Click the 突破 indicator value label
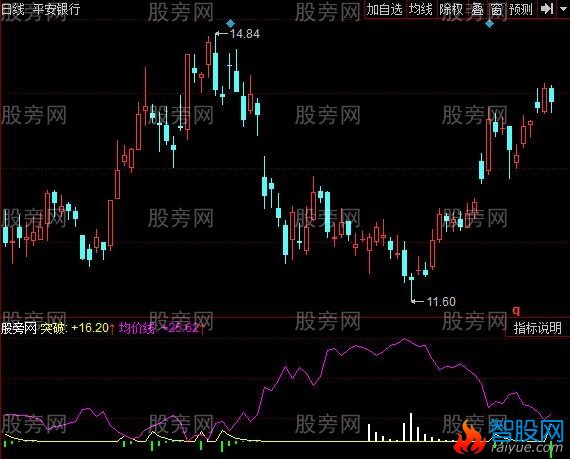 pyautogui.click(x=75, y=328)
